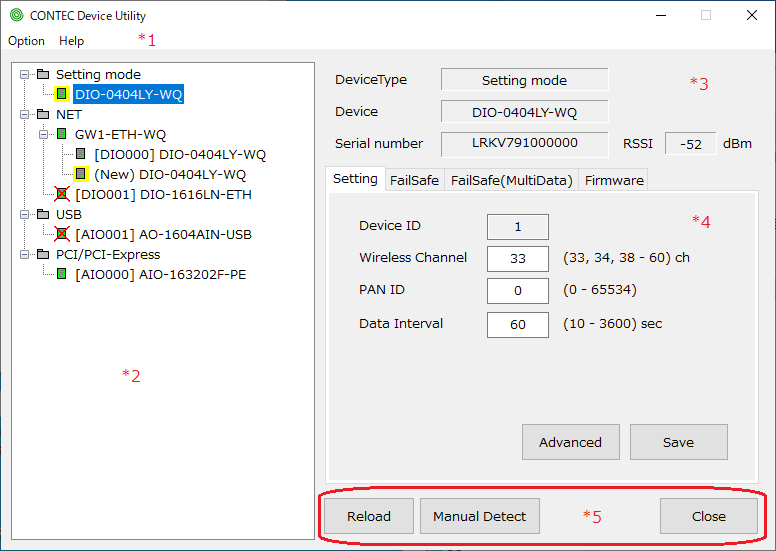Click the Advanced button
Viewport: 776px width, 551px height.
[571, 442]
